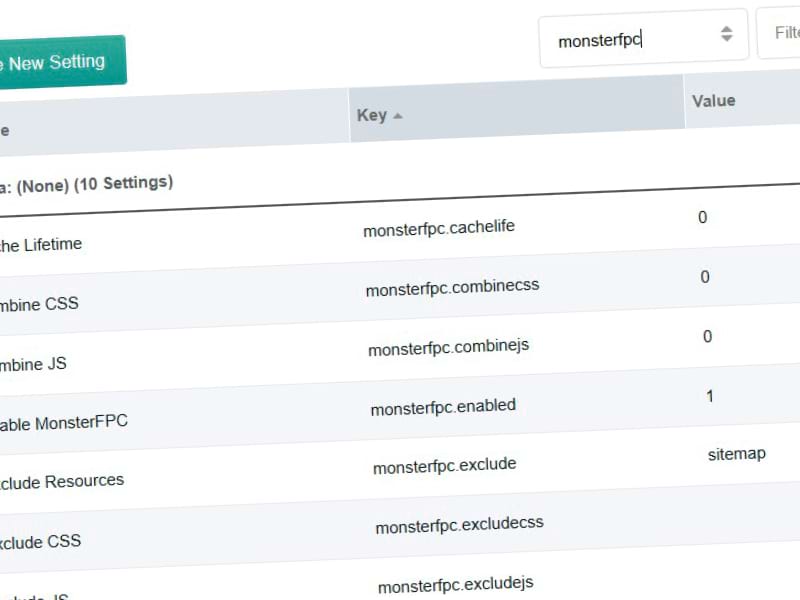The image size is (800, 600).
Task: Click the Cache Lifetime setting name
Action: [40, 243]
